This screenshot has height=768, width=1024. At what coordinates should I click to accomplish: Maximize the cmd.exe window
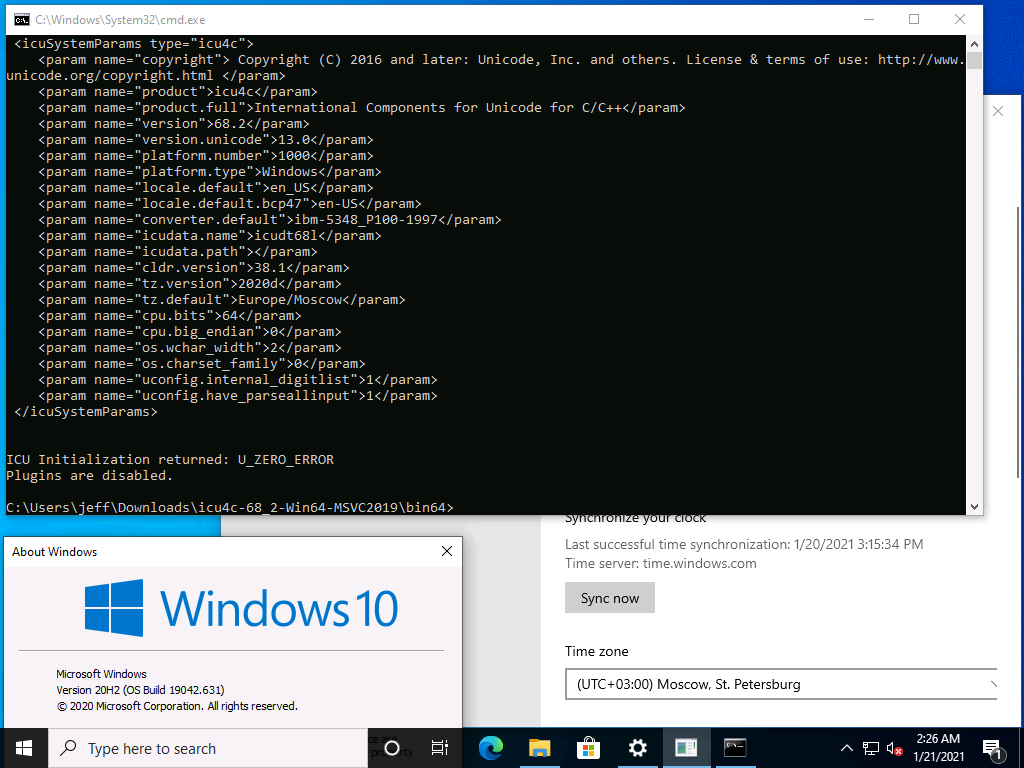913,19
